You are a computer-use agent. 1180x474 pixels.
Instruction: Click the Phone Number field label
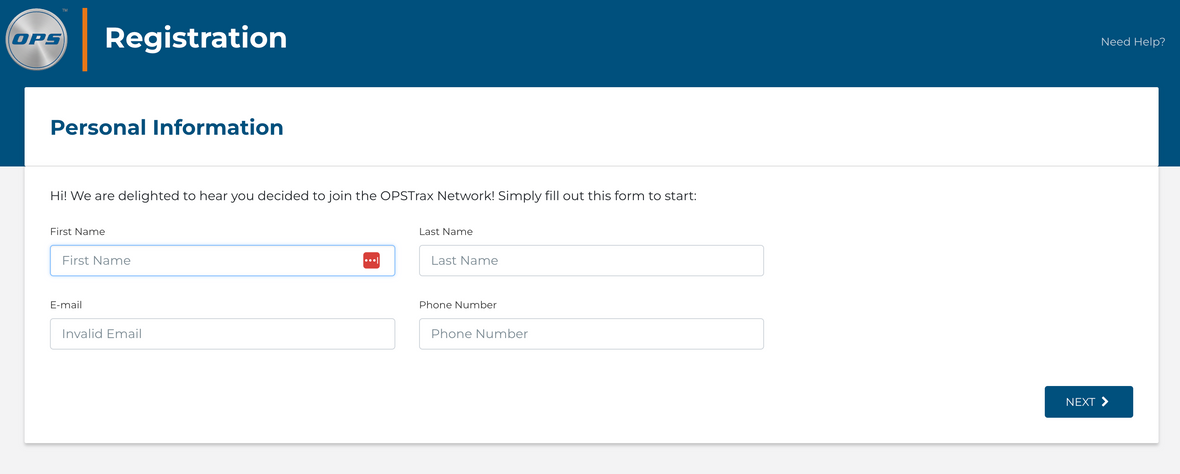pos(457,305)
